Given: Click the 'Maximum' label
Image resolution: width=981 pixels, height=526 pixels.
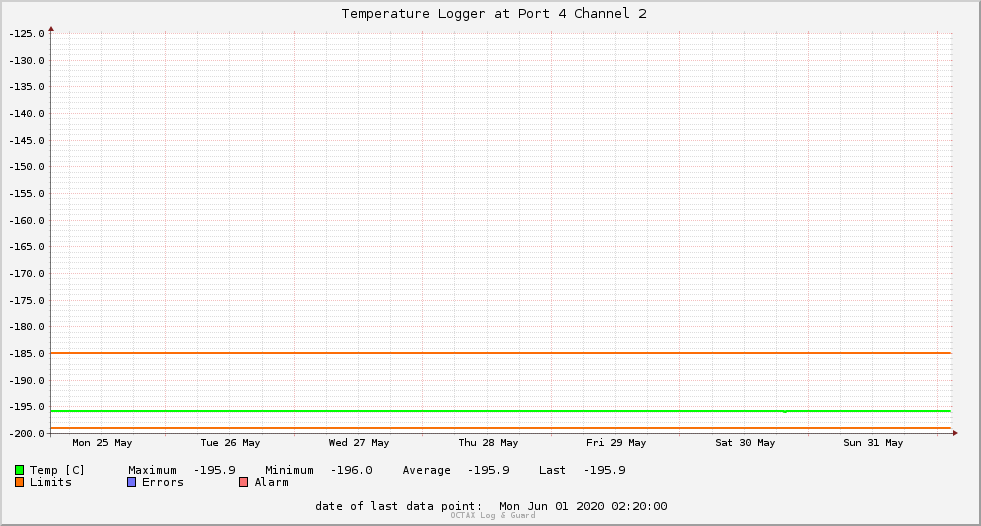Looking at the screenshot, I should [x=153, y=470].
